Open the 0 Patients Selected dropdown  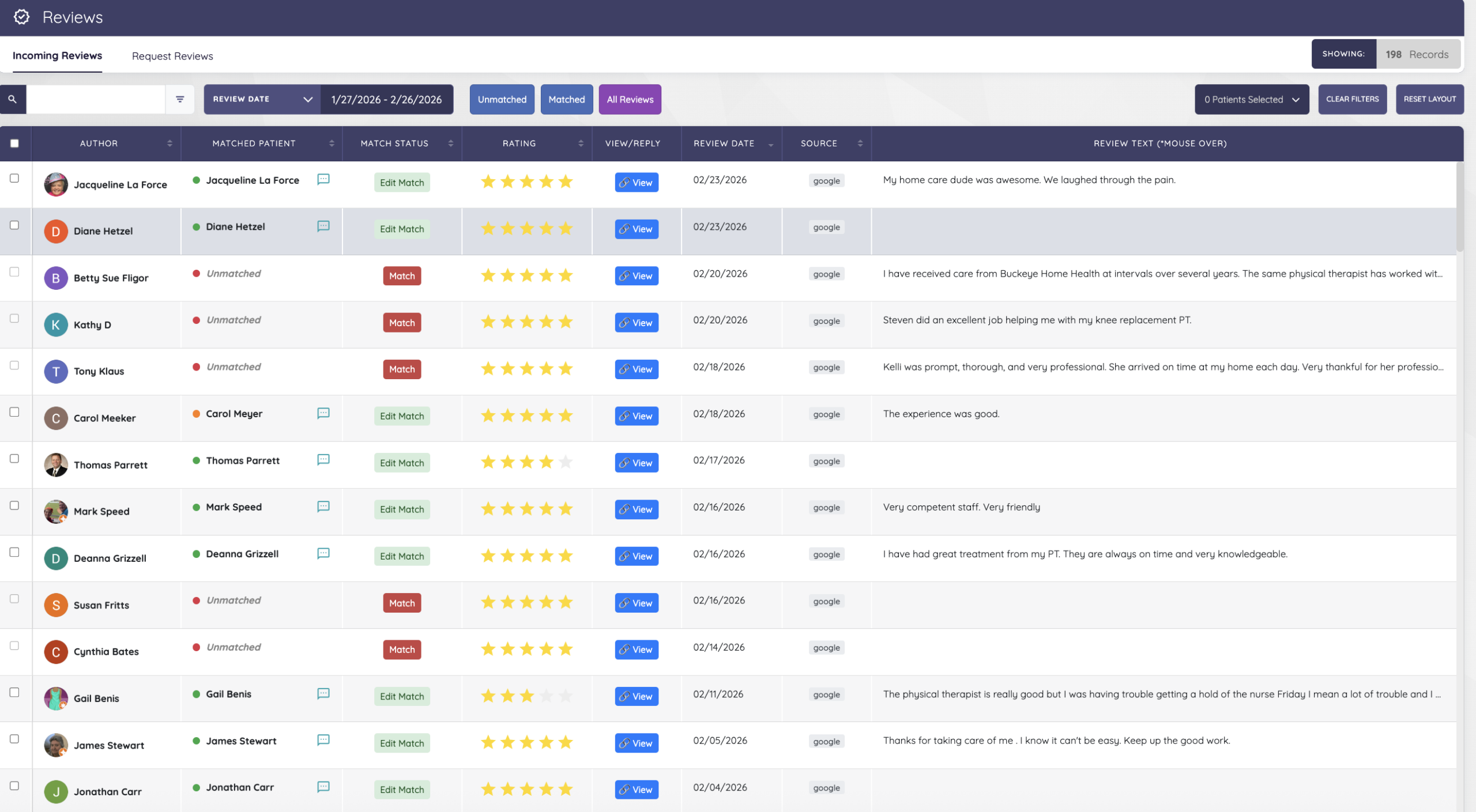pyautogui.click(x=1251, y=99)
